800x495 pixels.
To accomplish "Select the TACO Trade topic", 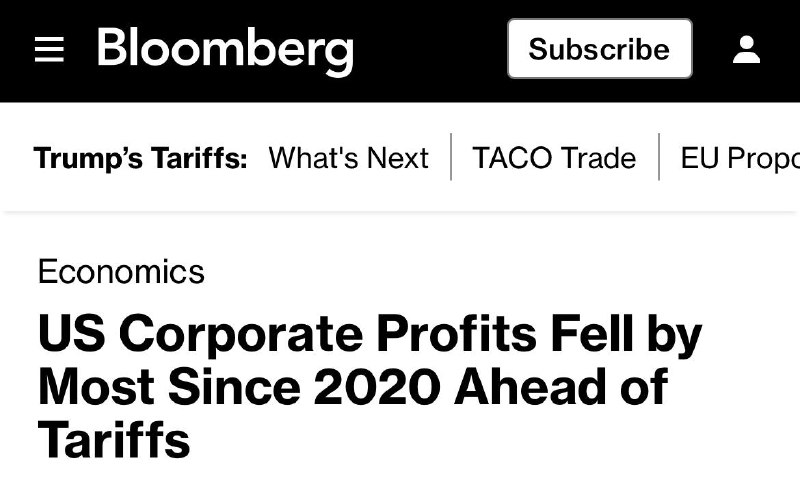I will [554, 158].
